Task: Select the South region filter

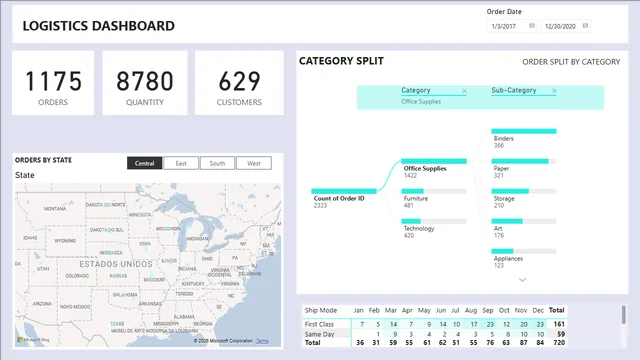Action: pos(217,163)
